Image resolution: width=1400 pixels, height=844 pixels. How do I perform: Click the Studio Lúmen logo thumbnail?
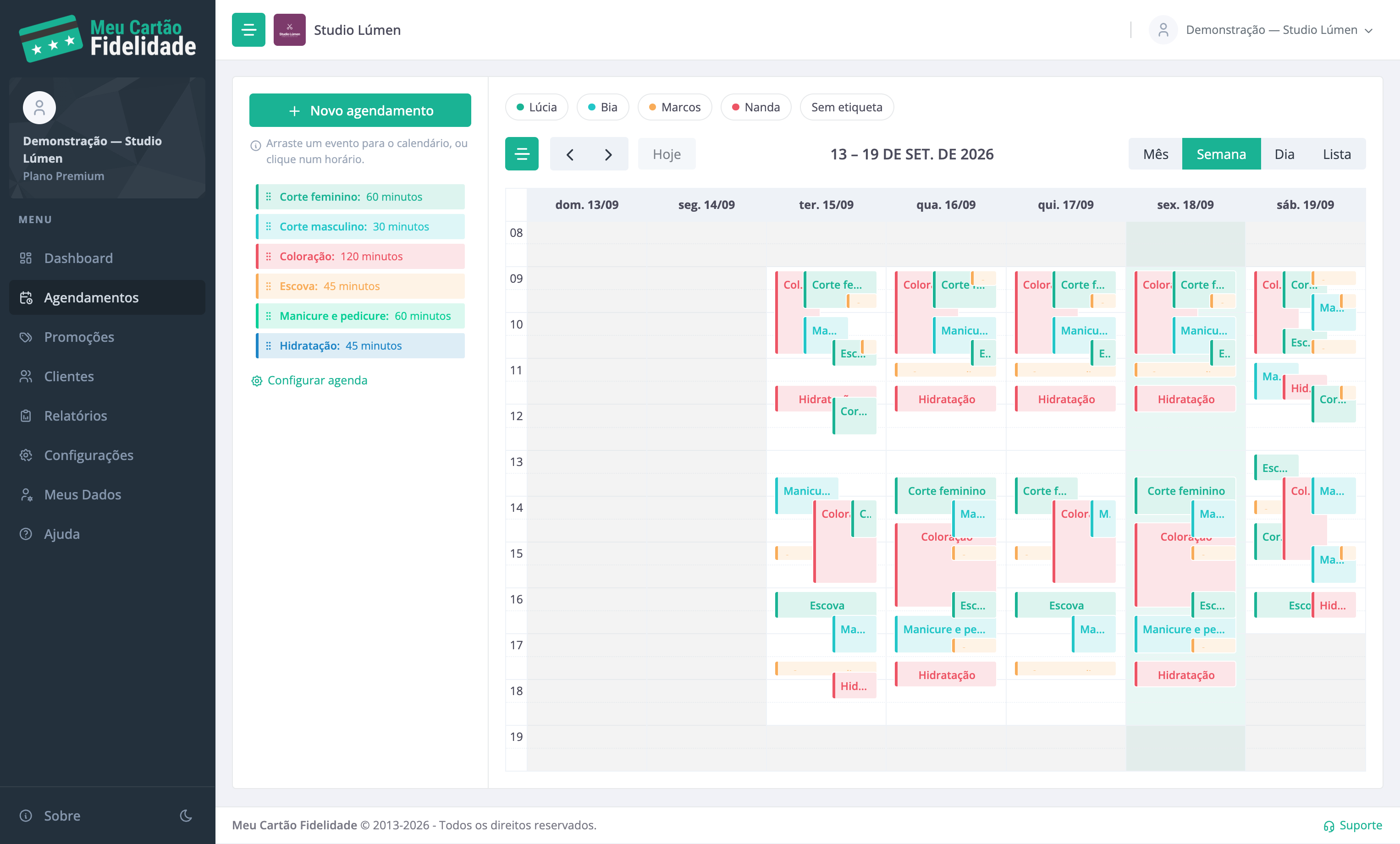tap(289, 29)
